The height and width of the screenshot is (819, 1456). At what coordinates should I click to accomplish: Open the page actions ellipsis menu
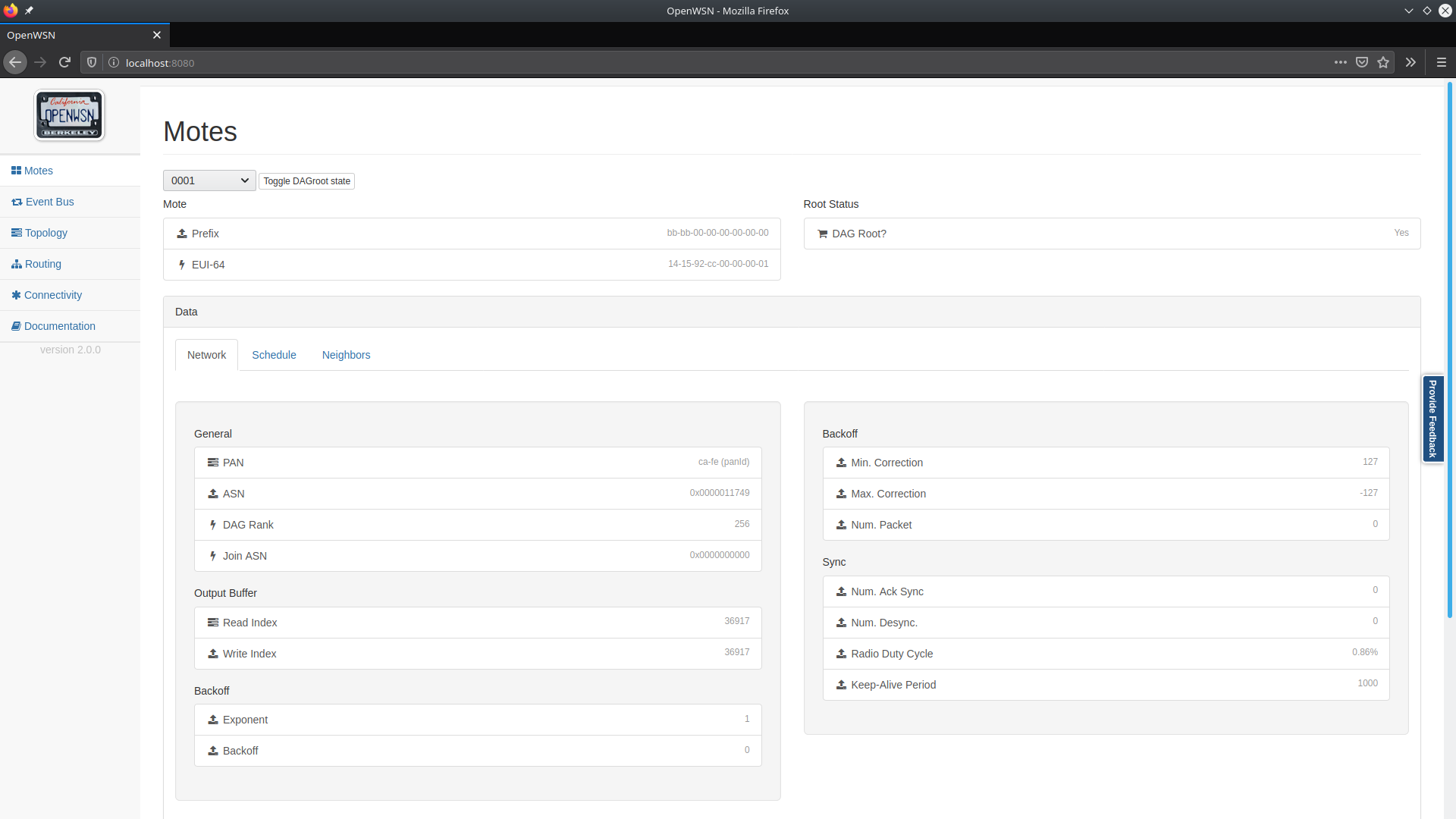tap(1340, 62)
